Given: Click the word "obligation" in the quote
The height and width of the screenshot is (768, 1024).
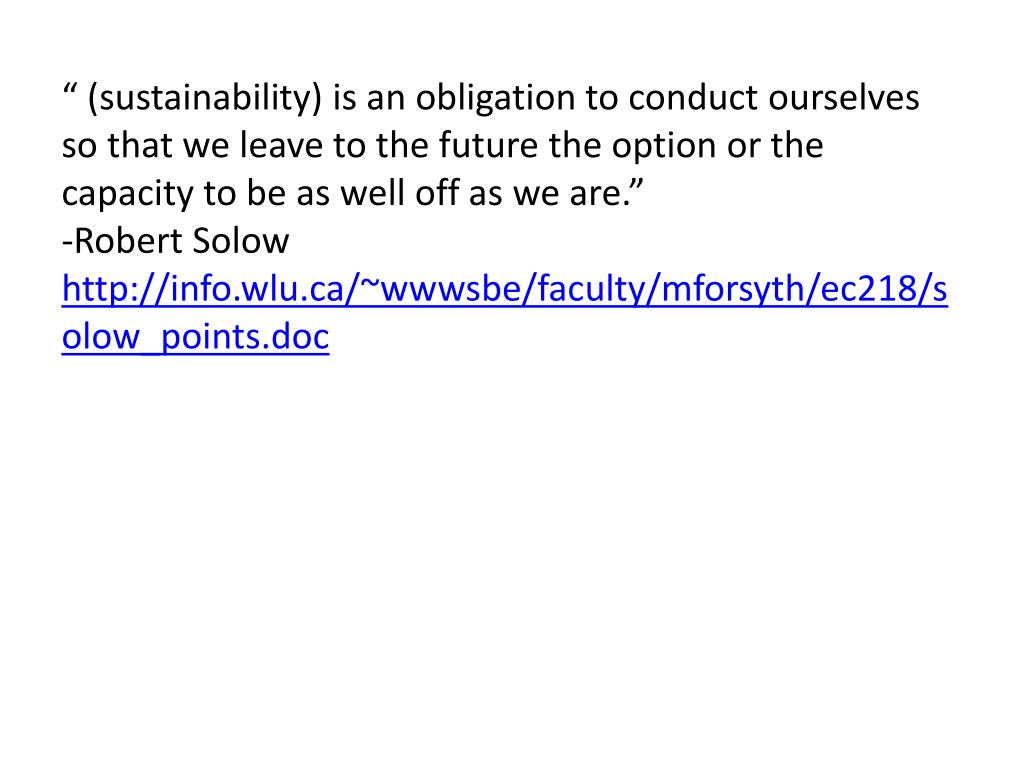Looking at the screenshot, I should click(x=496, y=98).
